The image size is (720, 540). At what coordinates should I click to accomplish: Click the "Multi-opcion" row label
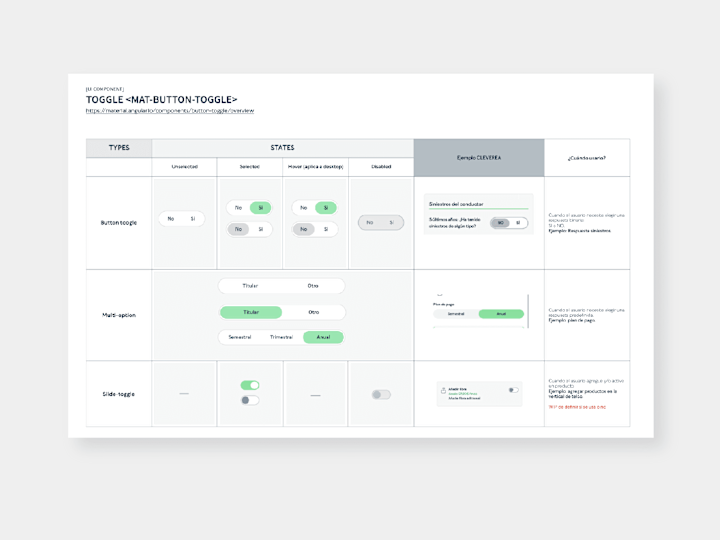point(118,315)
